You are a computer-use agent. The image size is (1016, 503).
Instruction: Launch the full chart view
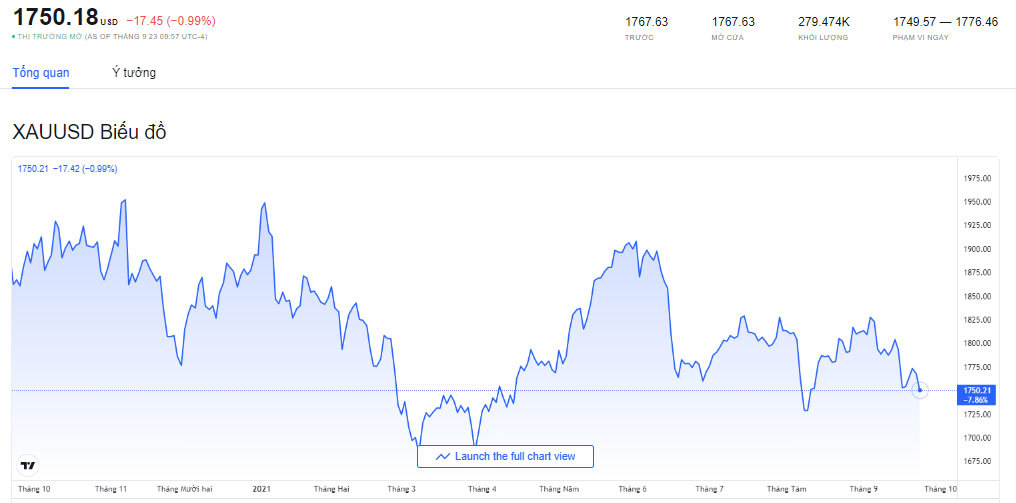click(505, 456)
